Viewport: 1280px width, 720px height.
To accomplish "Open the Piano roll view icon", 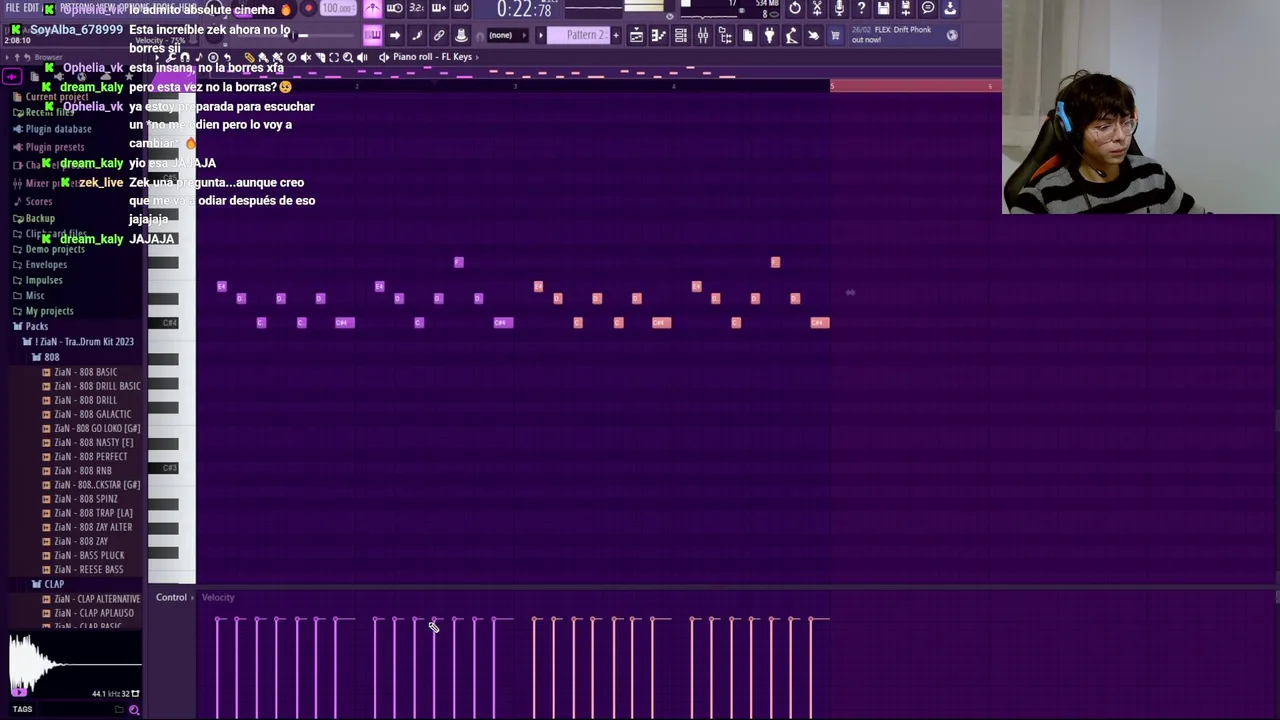I will coord(659,35).
